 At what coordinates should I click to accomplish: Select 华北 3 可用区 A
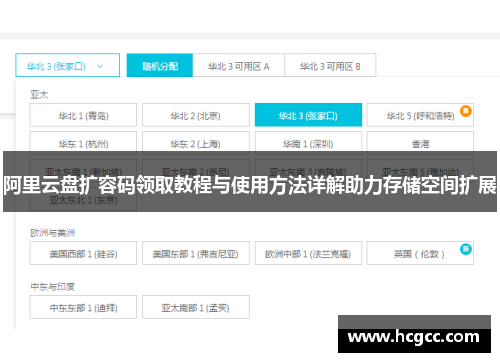pos(239,65)
